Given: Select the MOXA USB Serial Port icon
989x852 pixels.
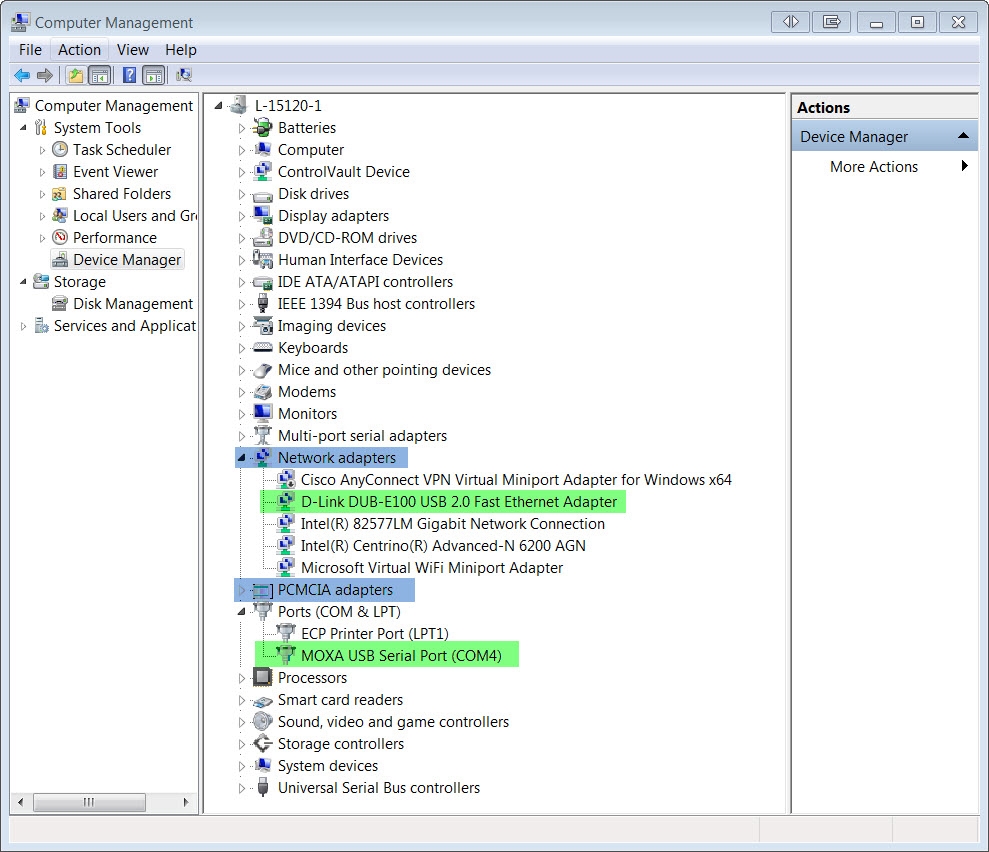Looking at the screenshot, I should pos(285,656).
